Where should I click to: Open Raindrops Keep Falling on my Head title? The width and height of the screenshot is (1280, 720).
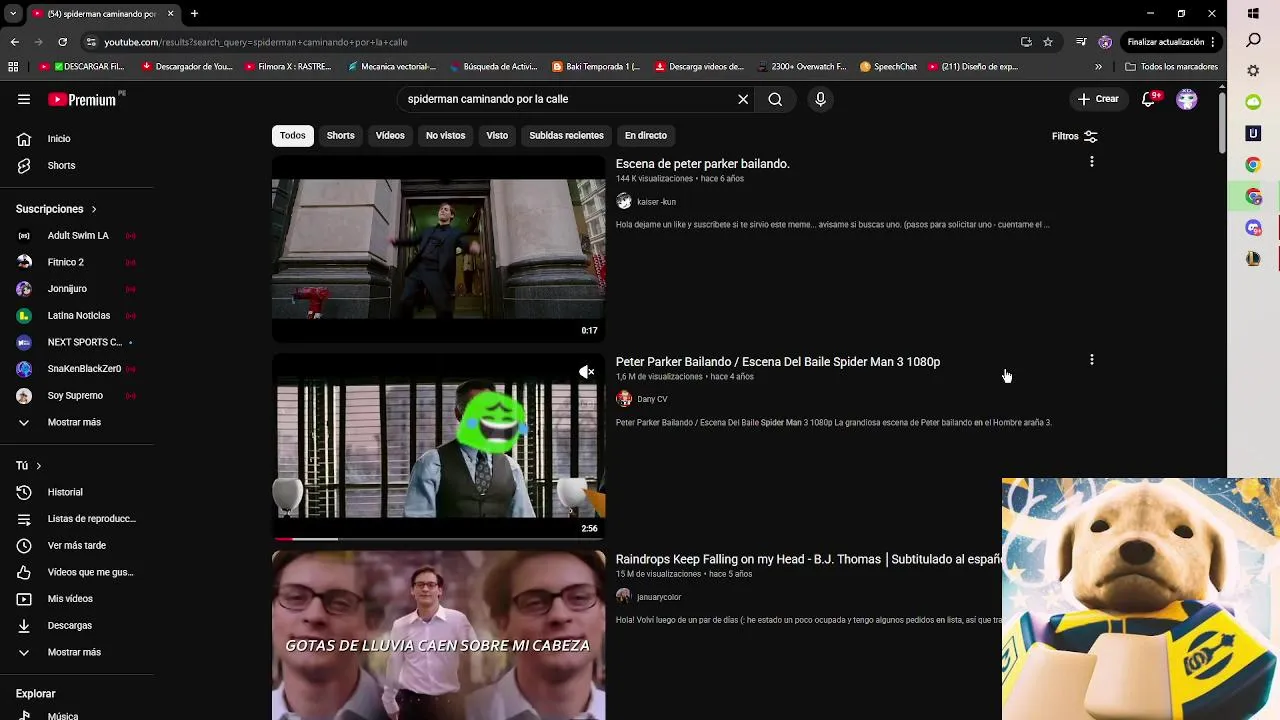(808, 559)
